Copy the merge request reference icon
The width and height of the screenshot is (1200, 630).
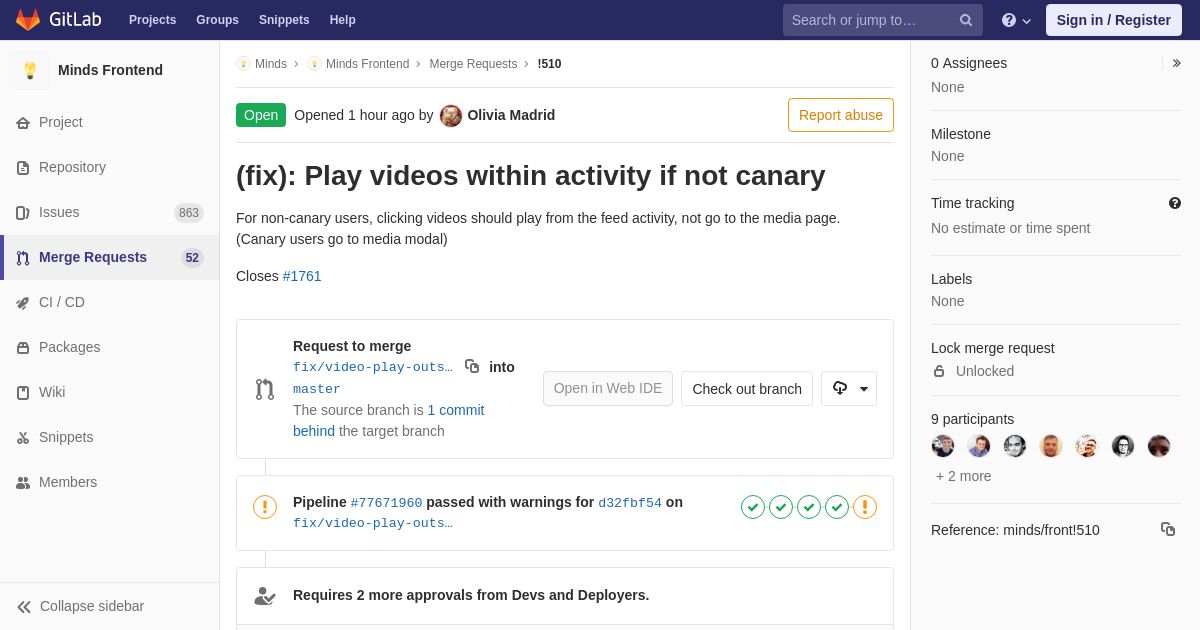point(1168,529)
